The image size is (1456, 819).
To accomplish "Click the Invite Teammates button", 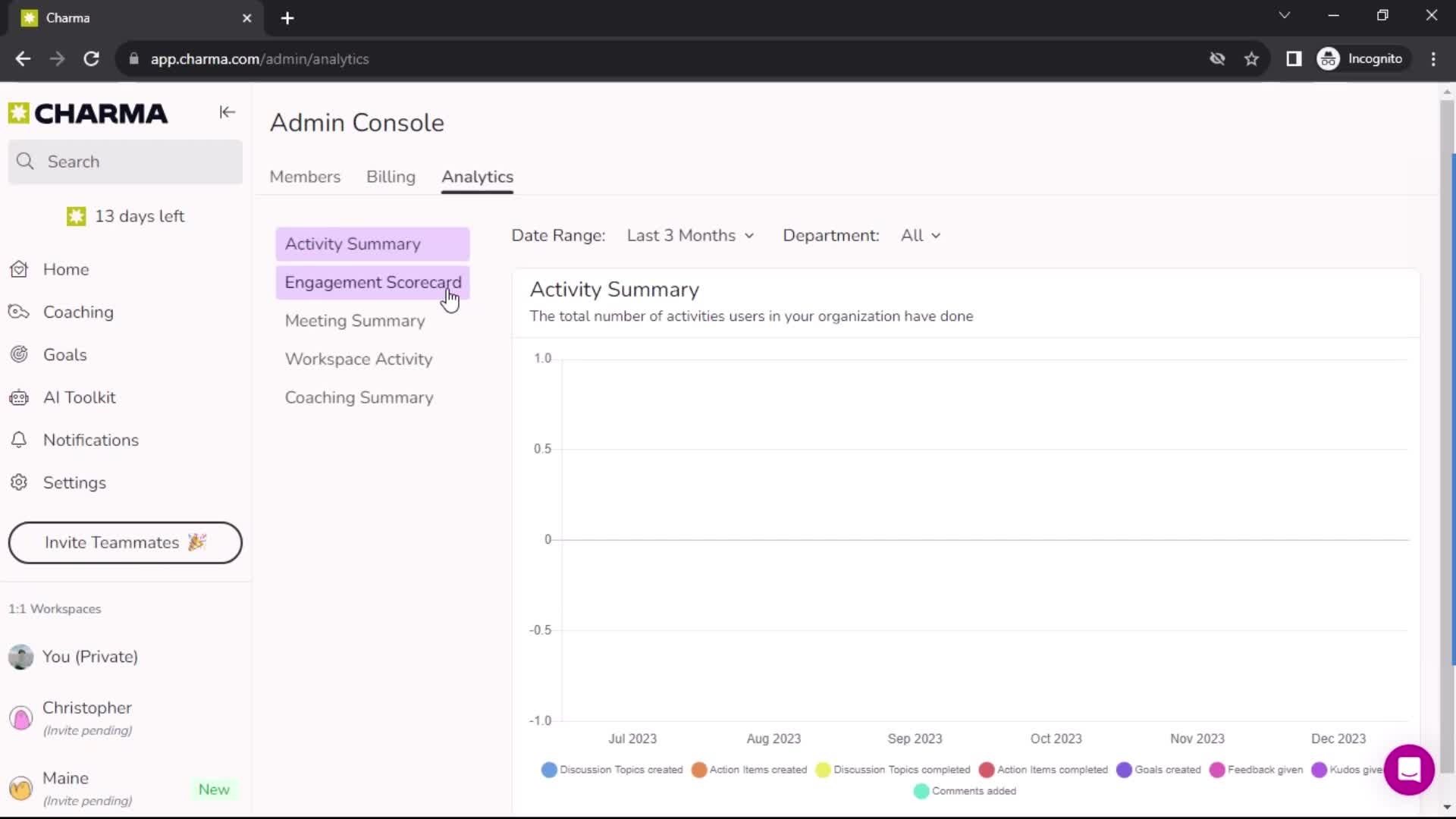I will pos(125,543).
